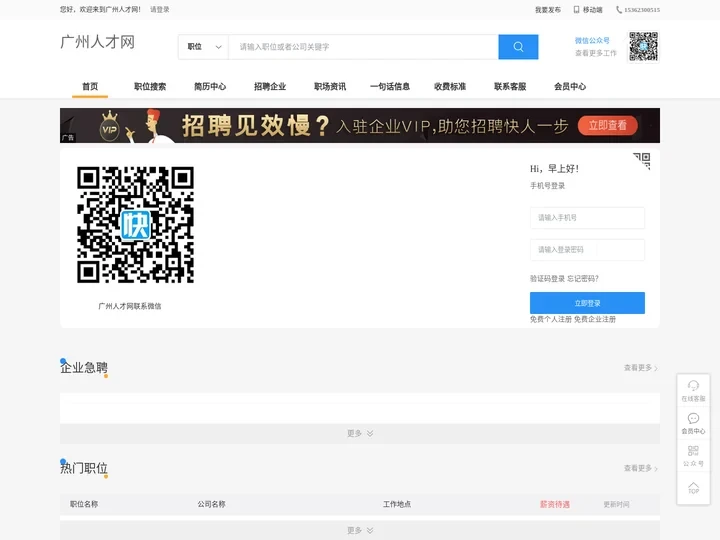The width and height of the screenshot is (720, 540).
Task: Click the large contact WeChat QR code
Action: coord(135,225)
